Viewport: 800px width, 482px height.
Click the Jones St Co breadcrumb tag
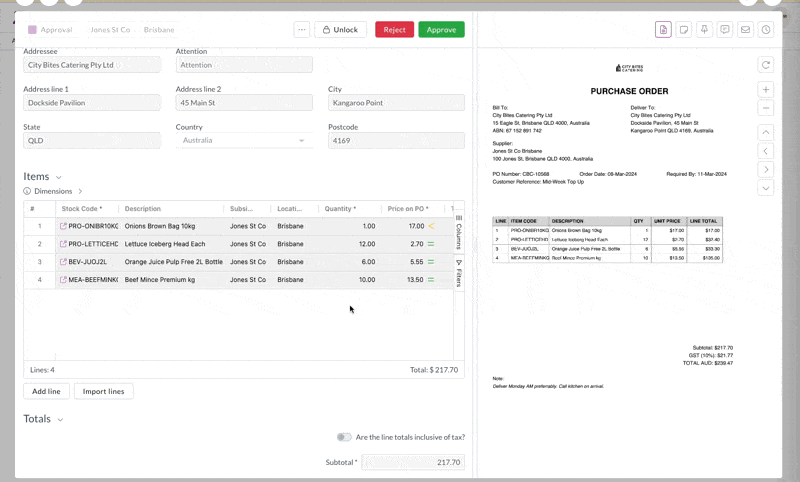pyautogui.click(x=110, y=30)
